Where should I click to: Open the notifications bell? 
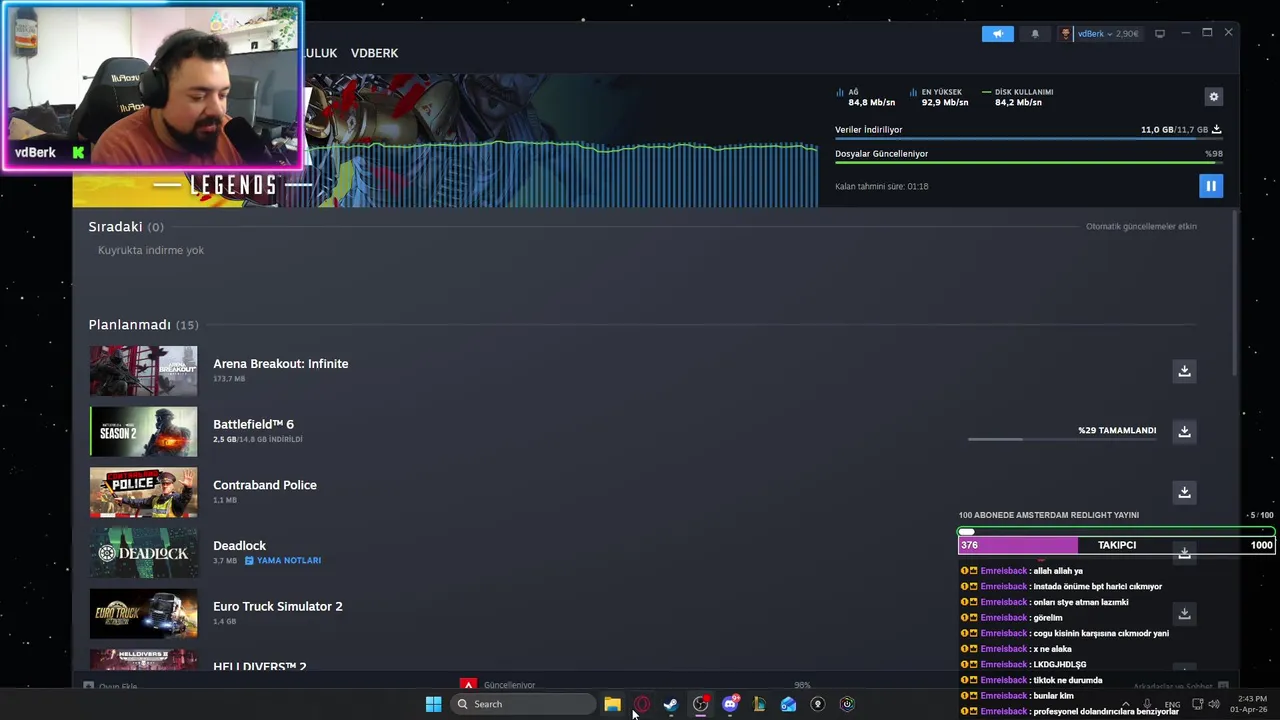(1035, 34)
